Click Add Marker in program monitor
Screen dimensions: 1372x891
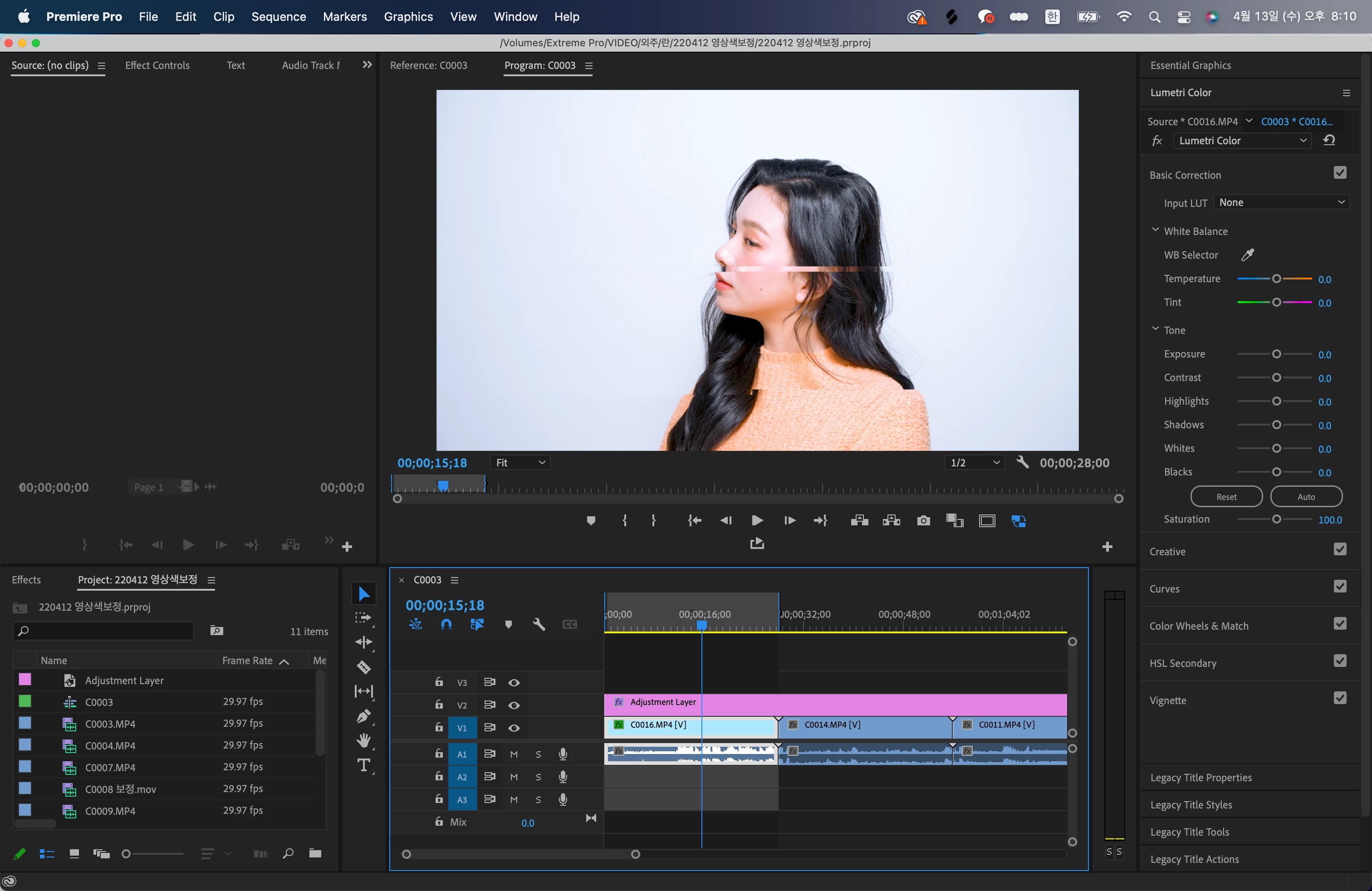click(x=591, y=521)
